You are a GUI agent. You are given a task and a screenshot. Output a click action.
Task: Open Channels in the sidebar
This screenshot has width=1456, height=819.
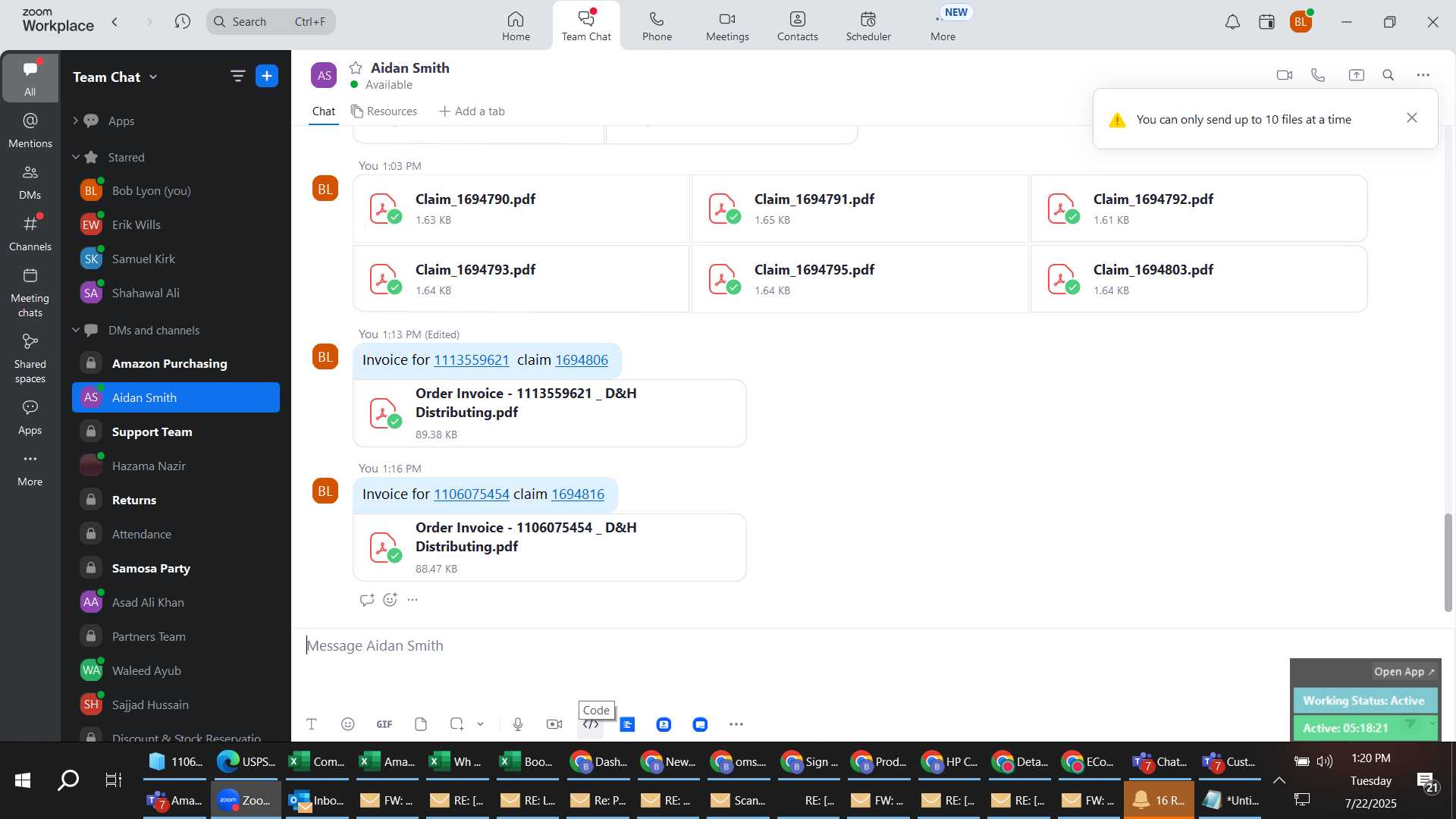coord(30,233)
